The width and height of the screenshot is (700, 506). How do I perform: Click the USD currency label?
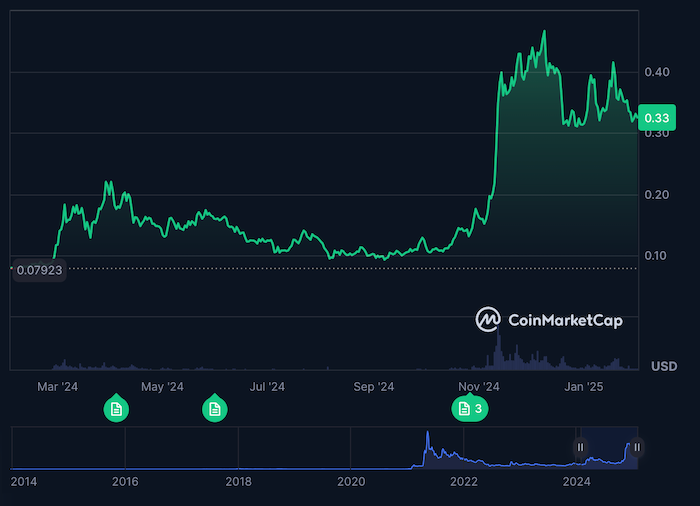pos(664,366)
